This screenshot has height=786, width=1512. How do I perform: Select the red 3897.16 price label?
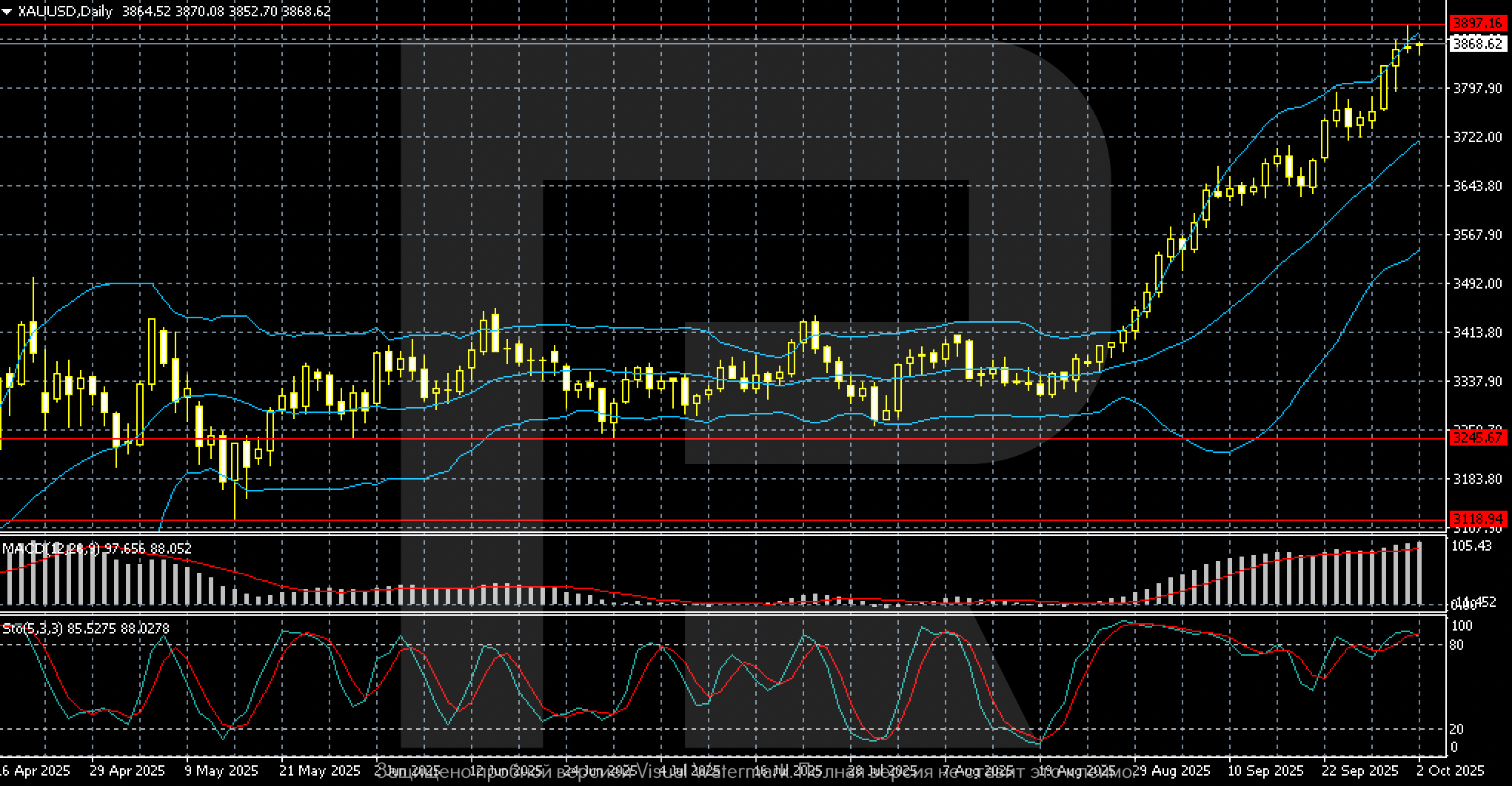(x=1478, y=24)
